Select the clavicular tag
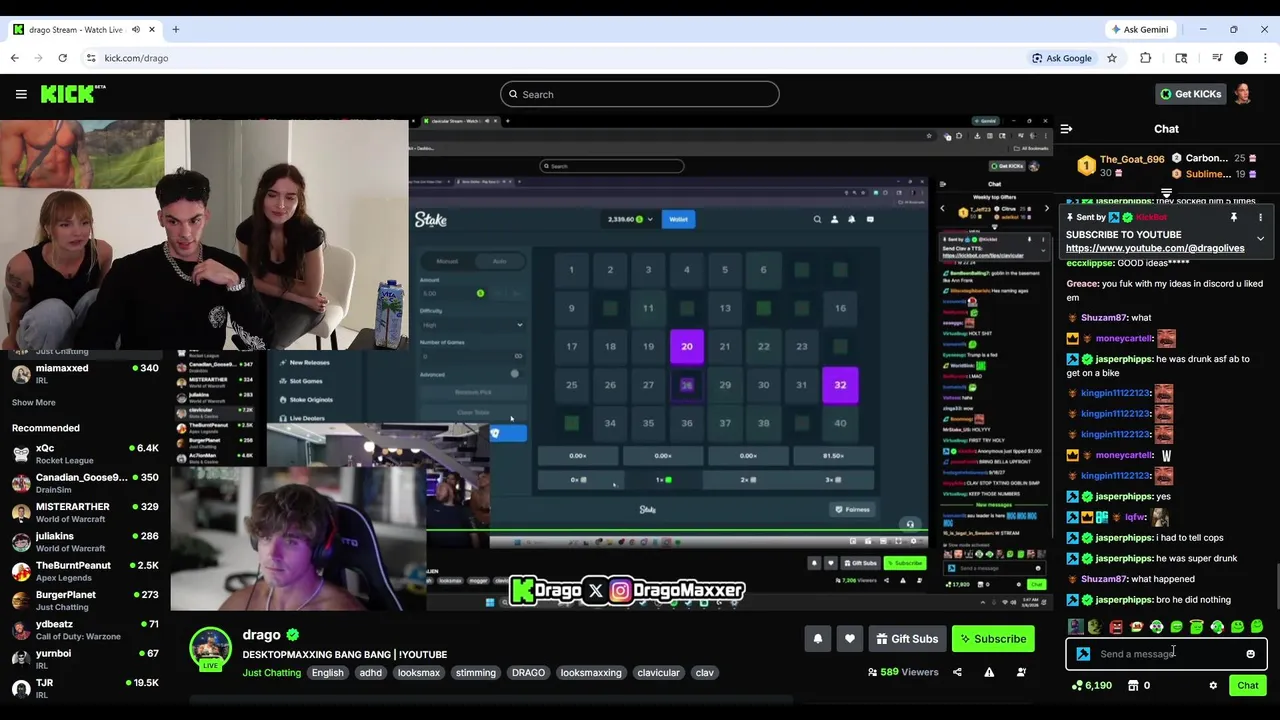The width and height of the screenshot is (1280, 720). tap(658, 673)
